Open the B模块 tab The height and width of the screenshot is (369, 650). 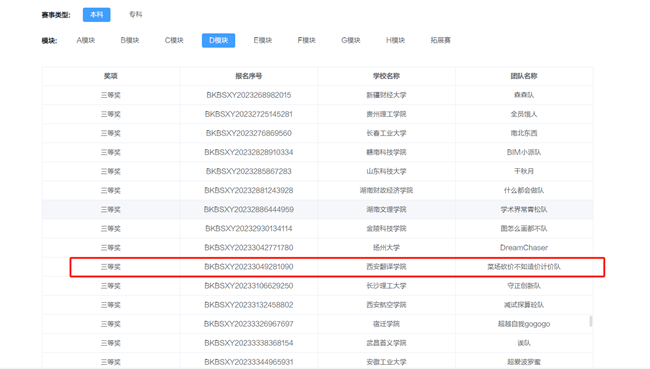(x=130, y=40)
